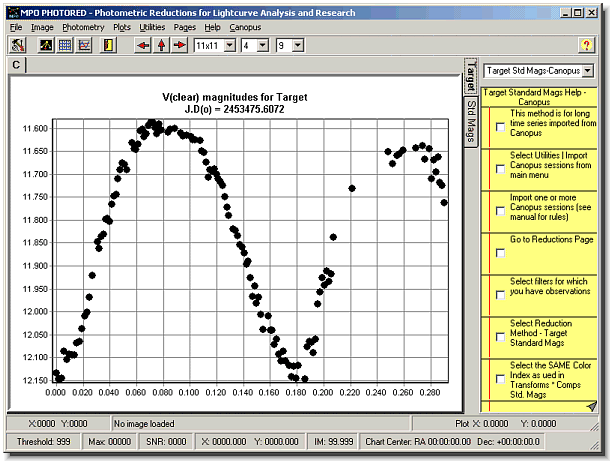Click the configuration tools icon in toolbar
Screen dimensions: 613x465
coord(17,45)
